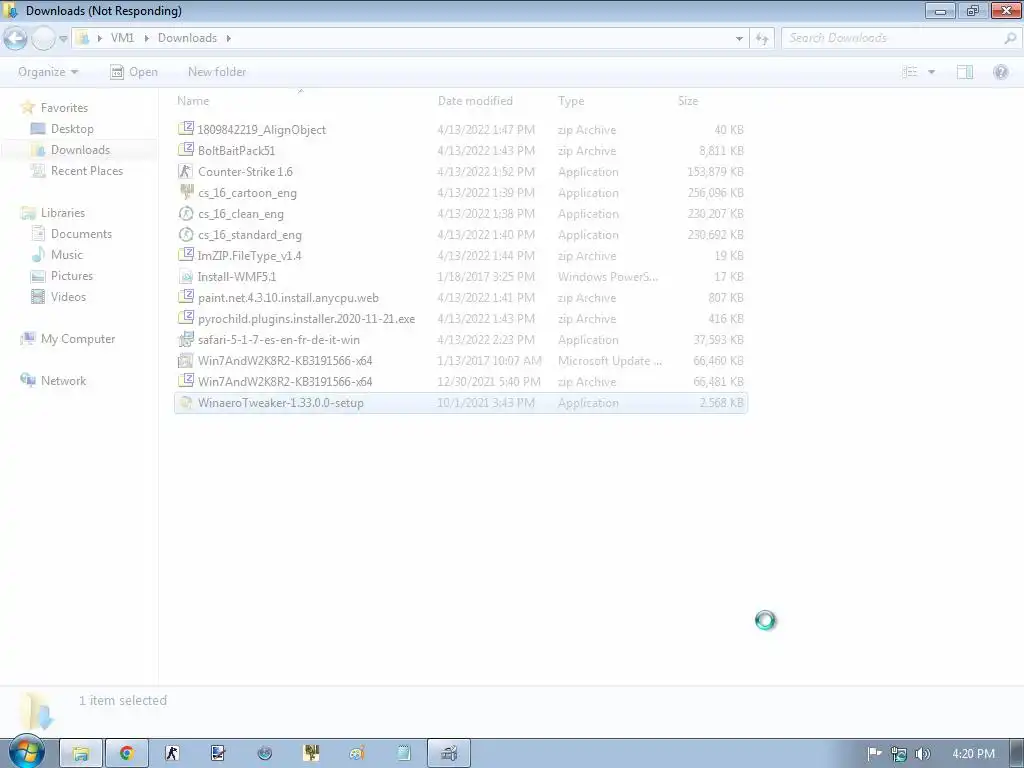
Task: Select the safari-5-1-7 installer icon
Action: tap(186, 339)
